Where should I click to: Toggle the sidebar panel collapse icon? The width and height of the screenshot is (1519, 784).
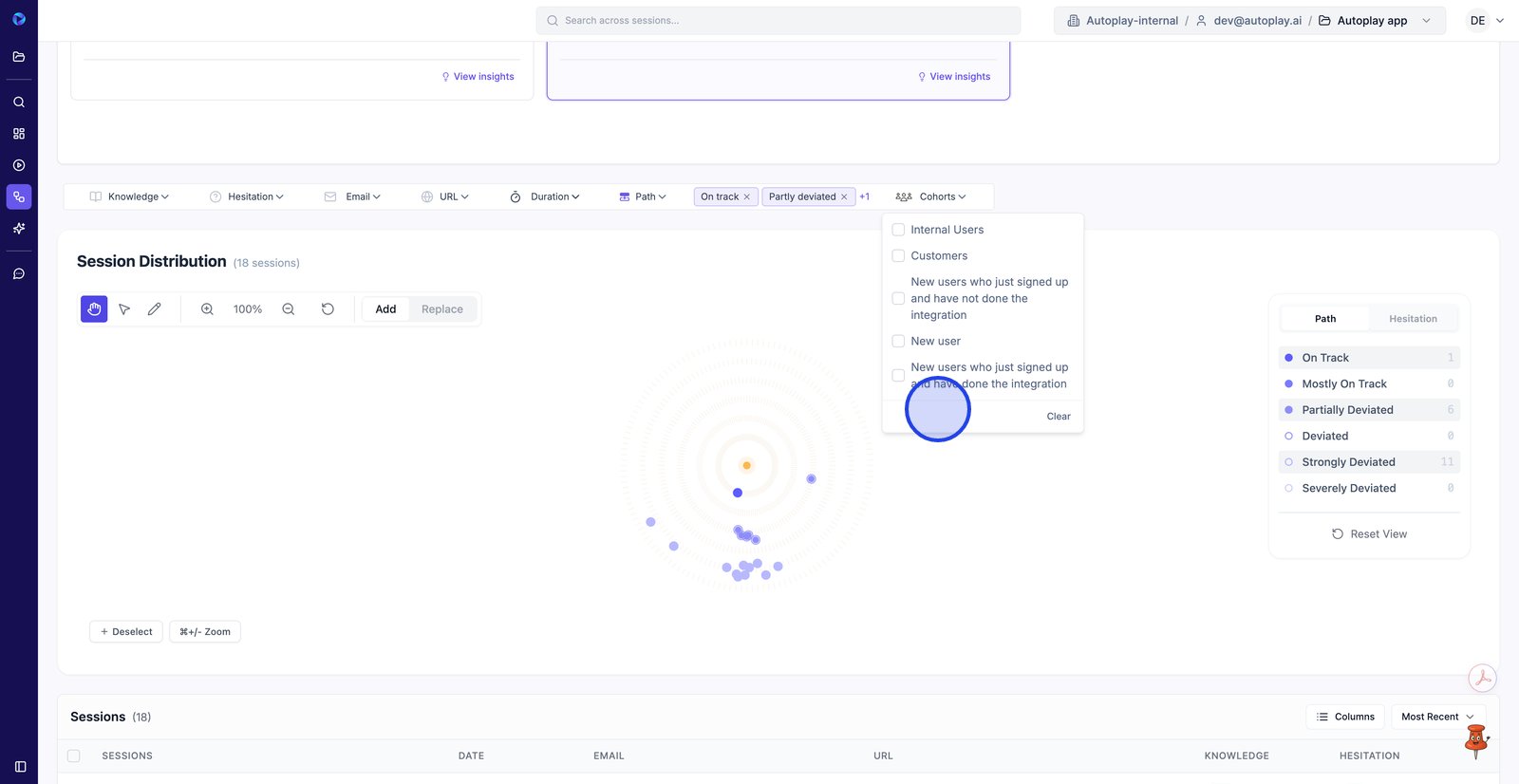pos(20,766)
